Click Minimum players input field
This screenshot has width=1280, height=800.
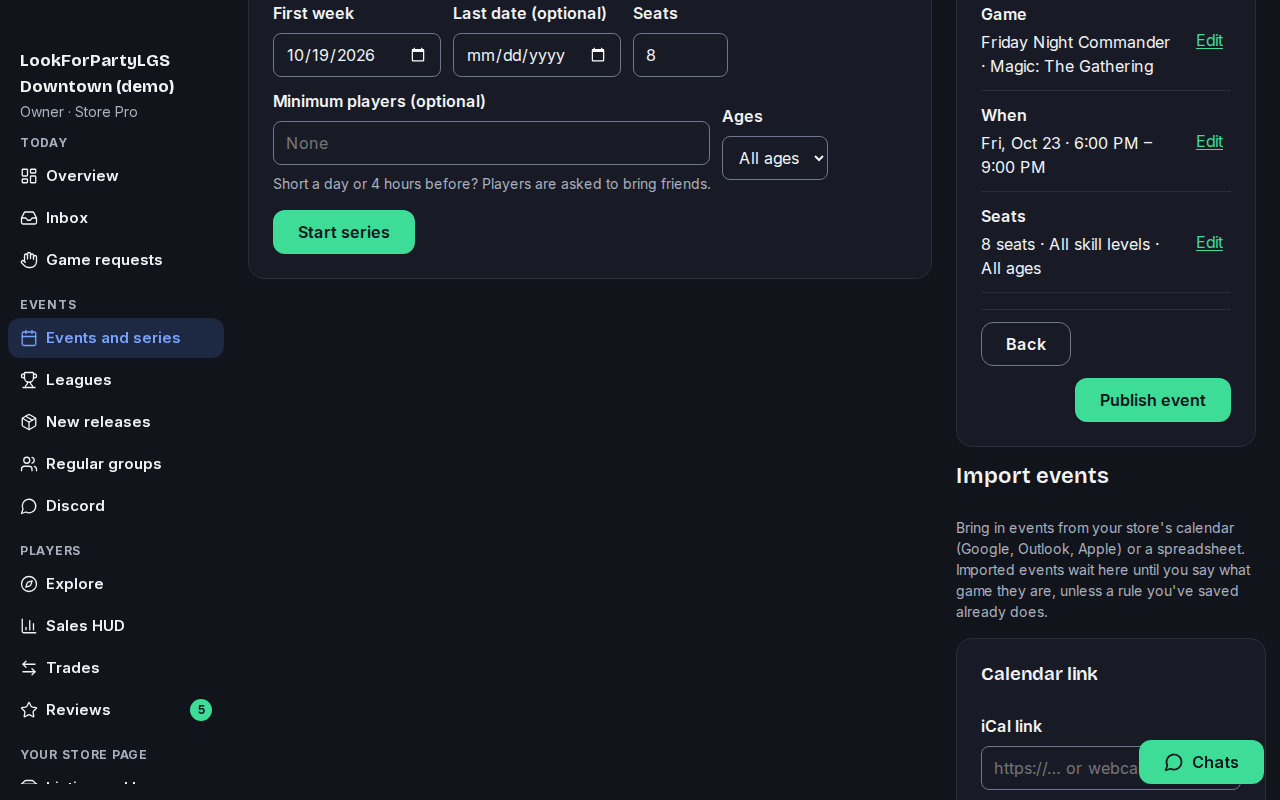click(491, 143)
